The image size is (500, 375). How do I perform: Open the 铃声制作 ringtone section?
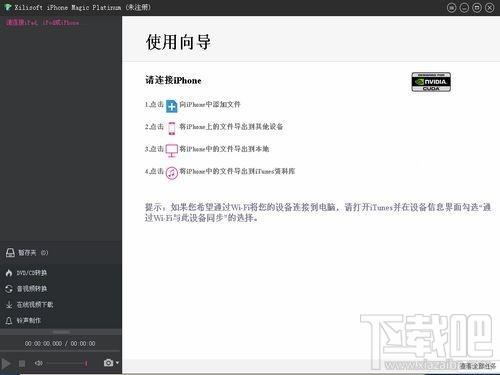pos(23,320)
